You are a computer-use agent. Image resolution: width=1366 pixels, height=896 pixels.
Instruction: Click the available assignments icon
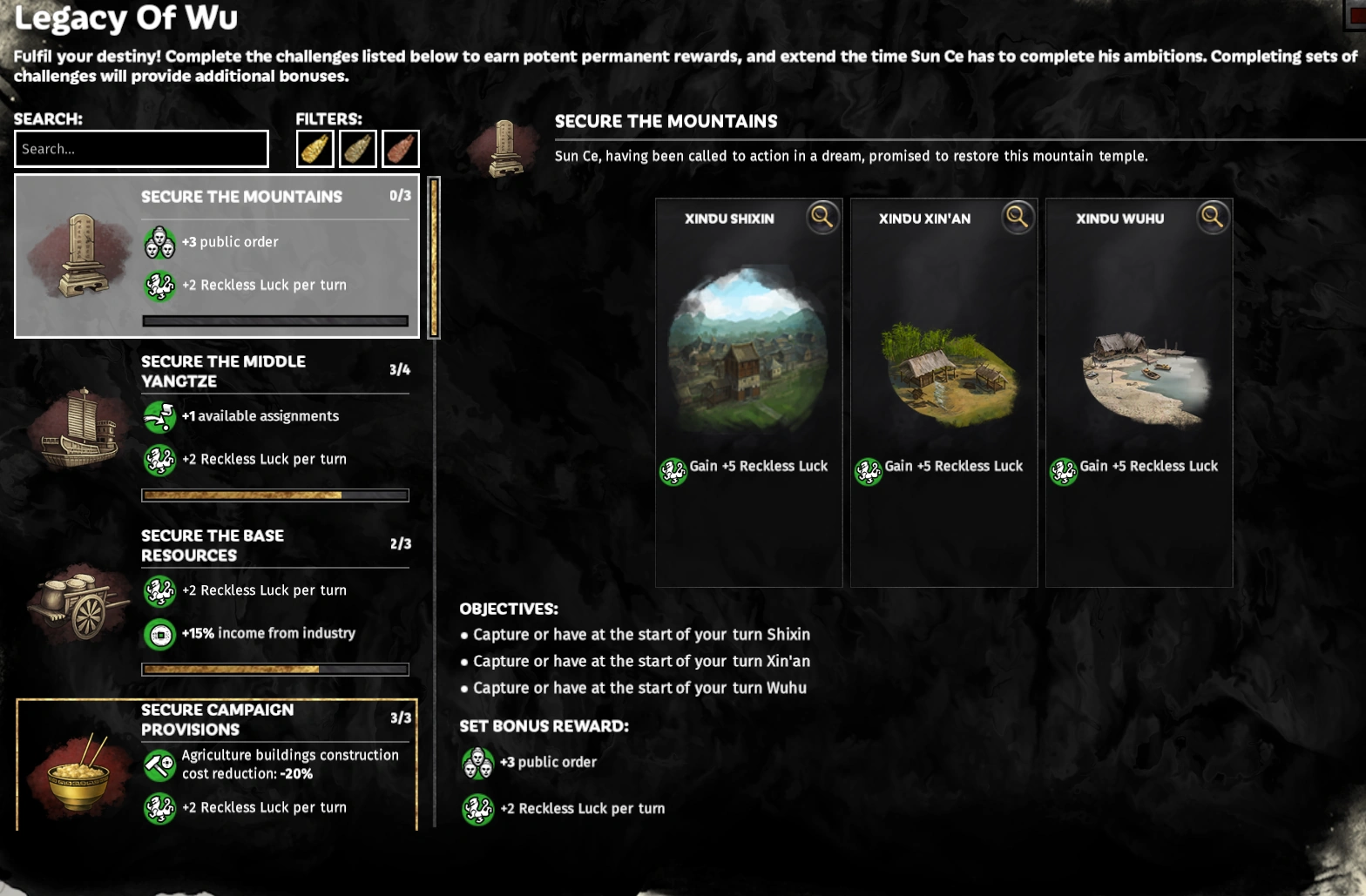point(159,416)
